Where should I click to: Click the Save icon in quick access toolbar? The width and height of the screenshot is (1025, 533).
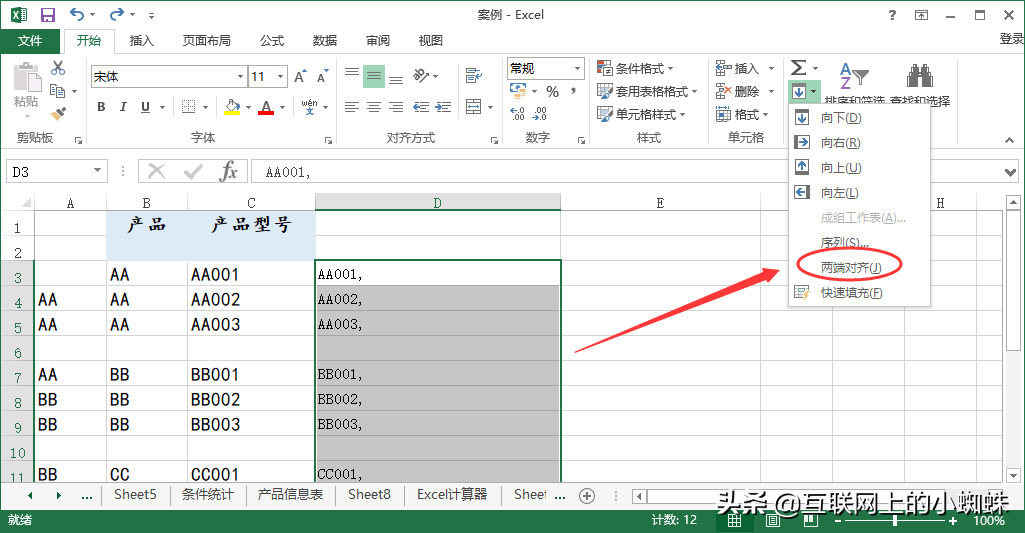(x=48, y=15)
